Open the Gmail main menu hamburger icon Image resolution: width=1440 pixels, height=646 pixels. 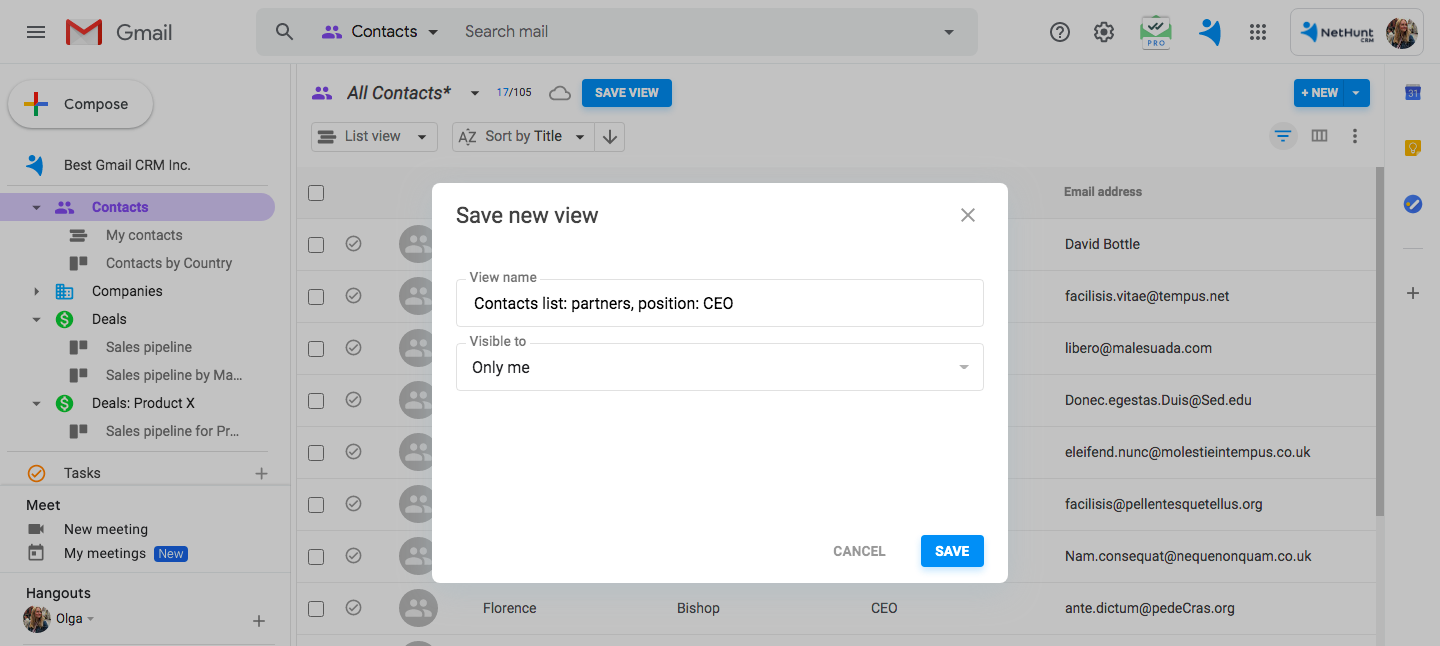point(36,32)
